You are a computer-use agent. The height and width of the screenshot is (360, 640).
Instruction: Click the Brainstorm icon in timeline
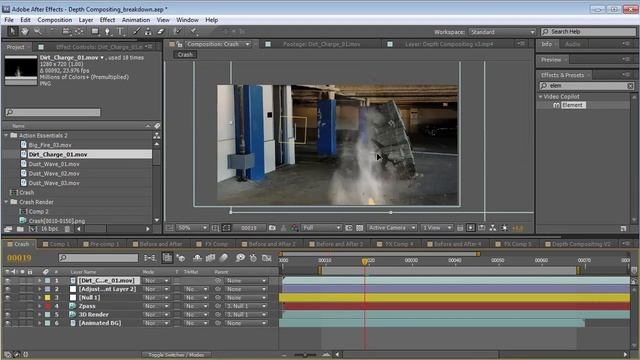pos(240,258)
